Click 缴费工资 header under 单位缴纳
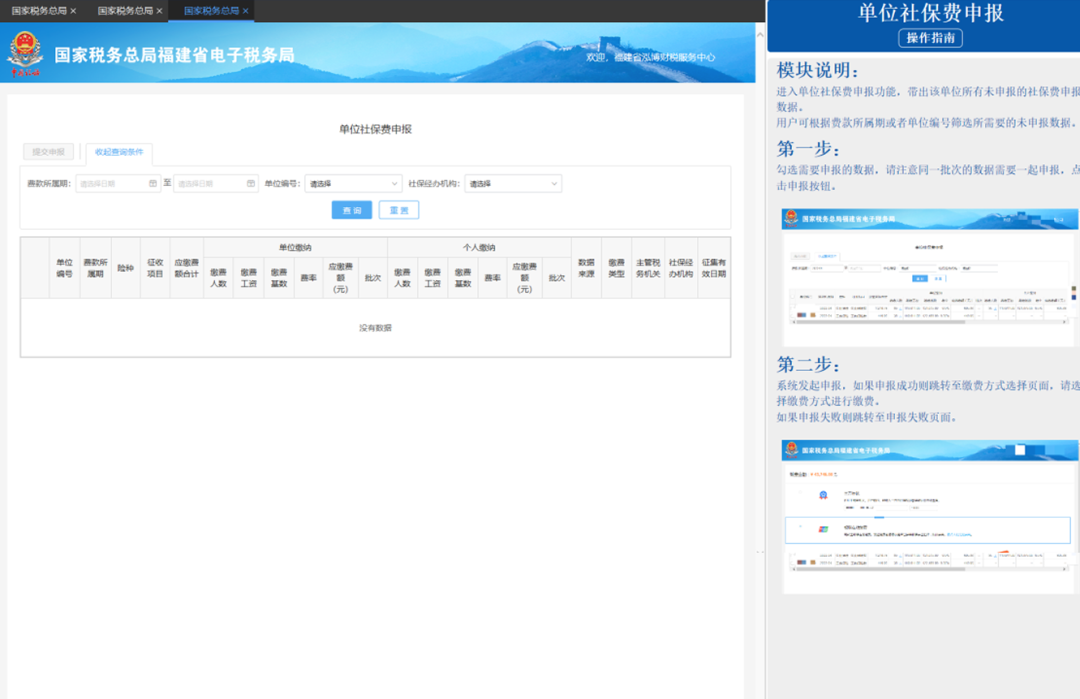 (249, 278)
